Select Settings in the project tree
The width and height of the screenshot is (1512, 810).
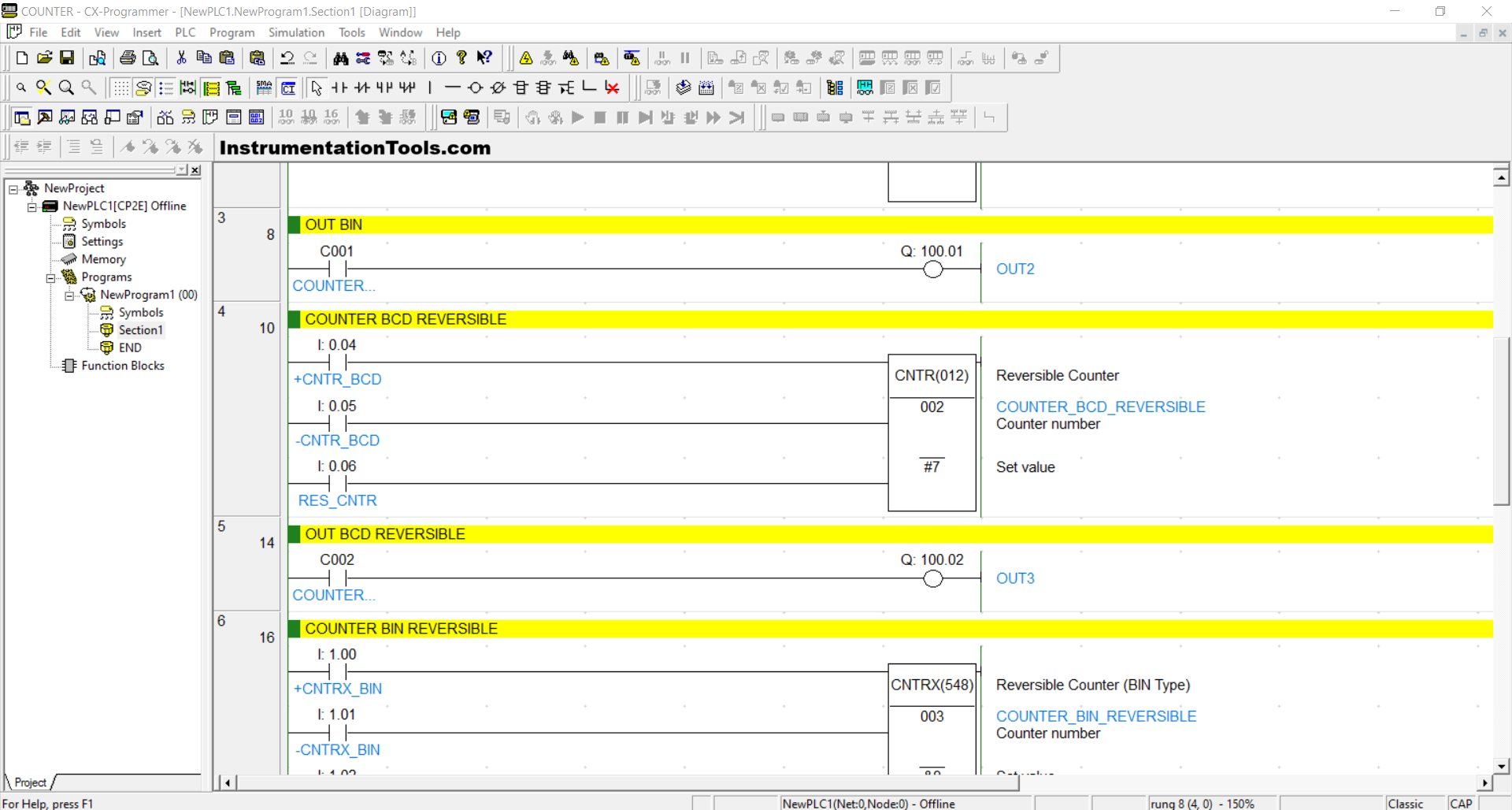coord(102,242)
